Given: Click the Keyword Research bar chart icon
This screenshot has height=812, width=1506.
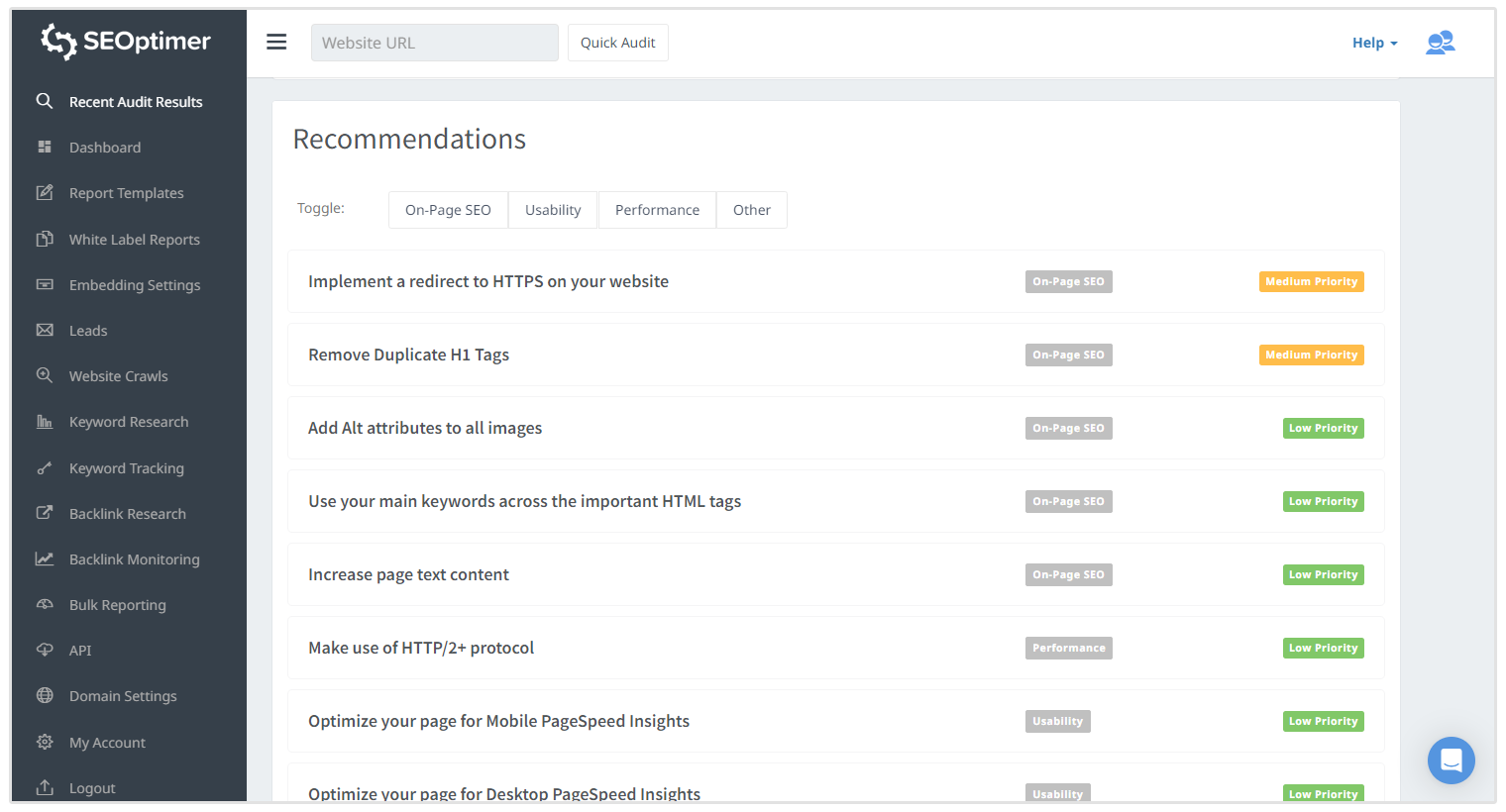Looking at the screenshot, I should pos(45,421).
